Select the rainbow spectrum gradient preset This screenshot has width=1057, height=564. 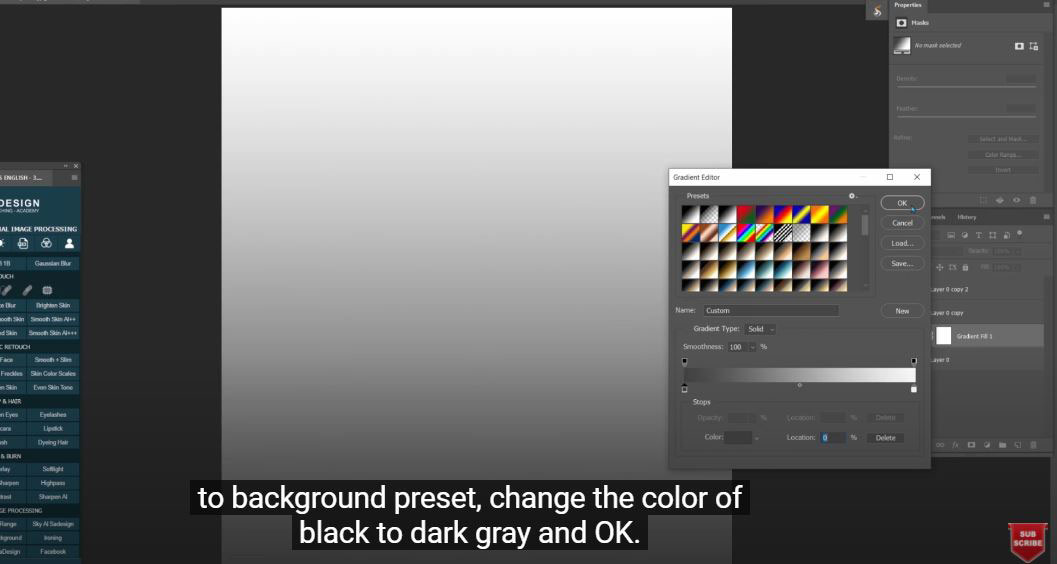click(x=745, y=232)
